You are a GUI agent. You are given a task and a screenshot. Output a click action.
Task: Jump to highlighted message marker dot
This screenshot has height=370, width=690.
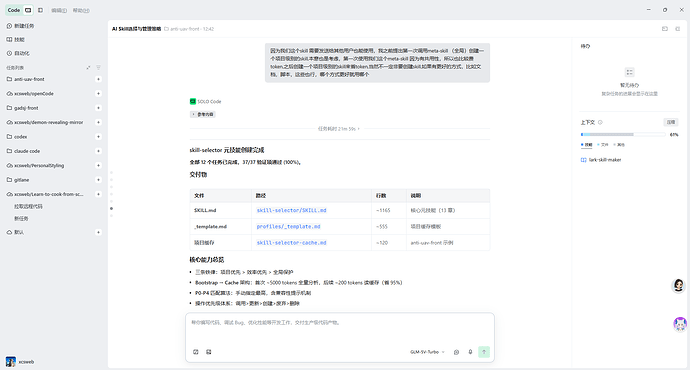click(x=111, y=209)
